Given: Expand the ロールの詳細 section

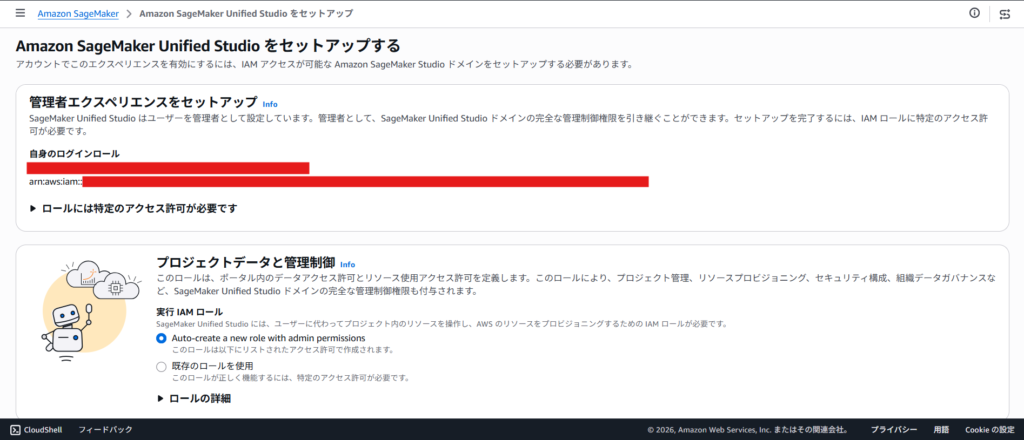Looking at the screenshot, I should [194, 398].
